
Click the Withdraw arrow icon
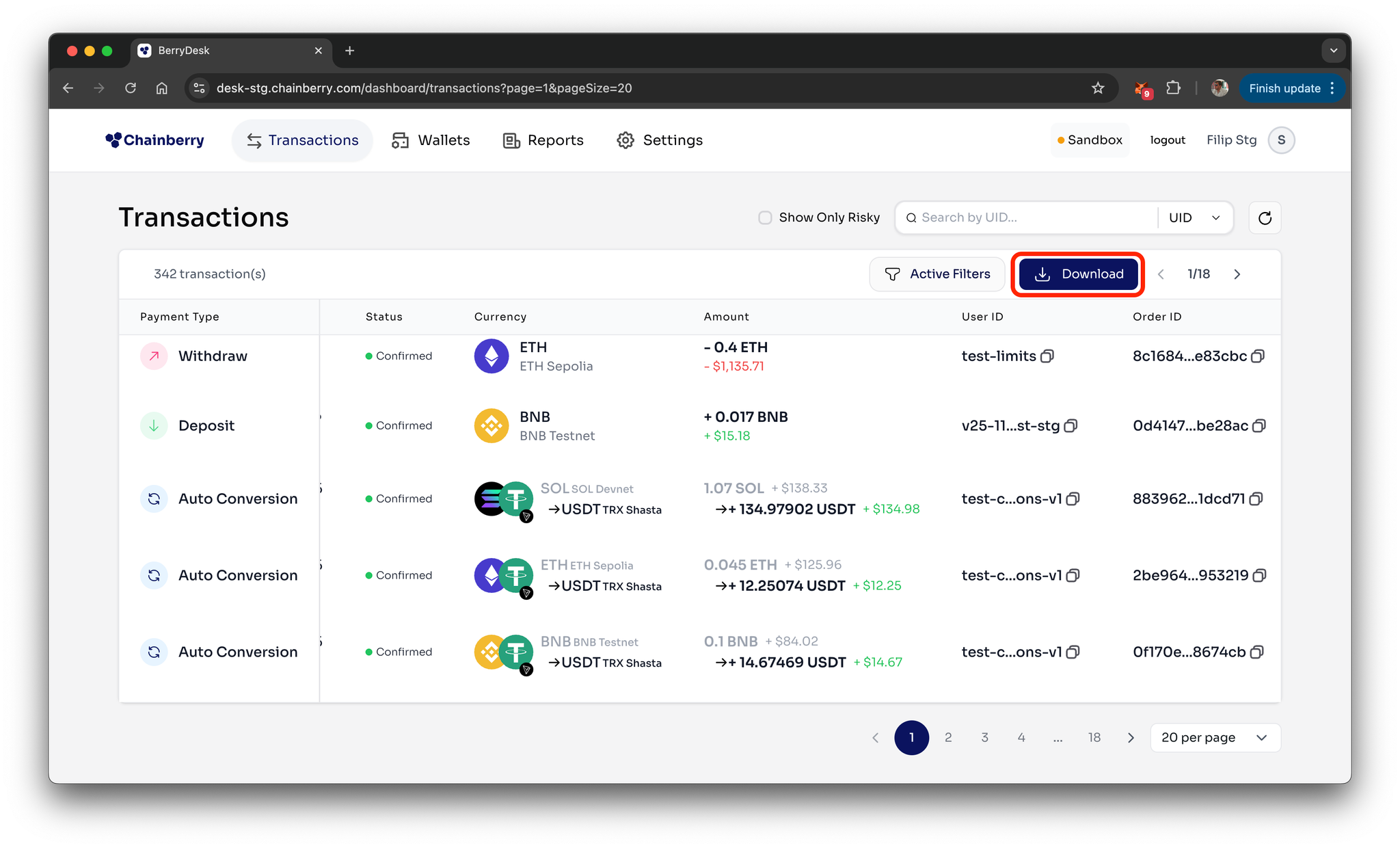(154, 356)
